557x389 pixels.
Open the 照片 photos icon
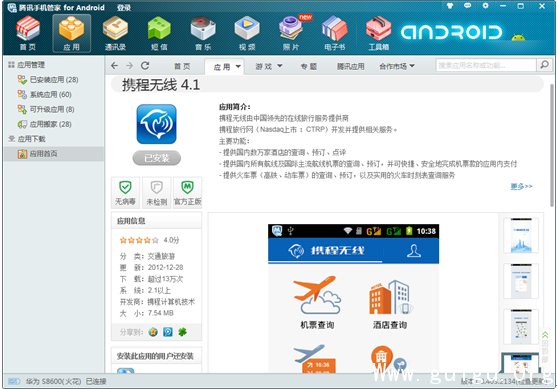pyautogui.click(x=291, y=33)
